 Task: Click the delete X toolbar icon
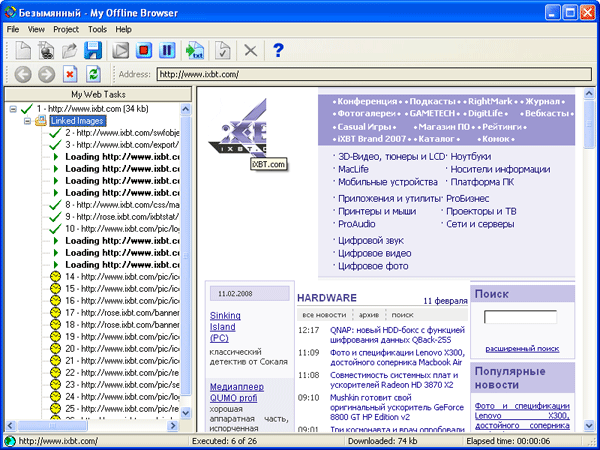251,50
